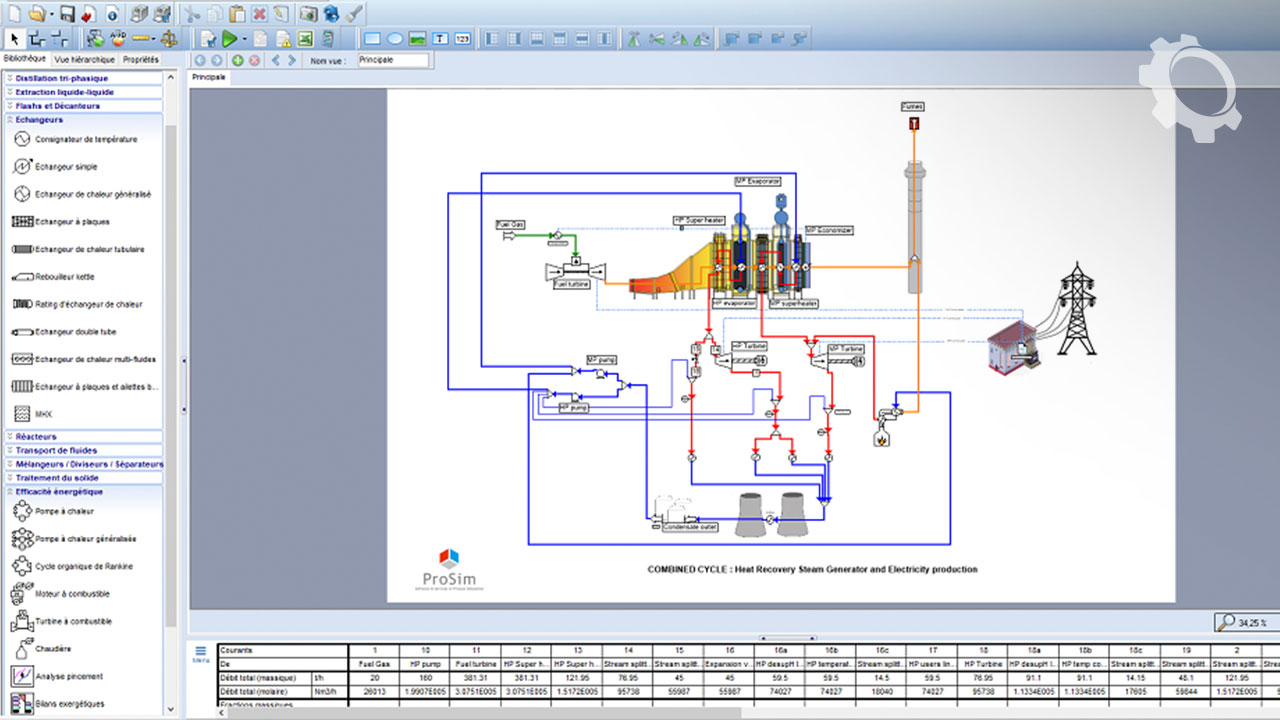This screenshot has height=720, width=1280.
Task: Select the arrow pointer tool
Action: coord(14,39)
